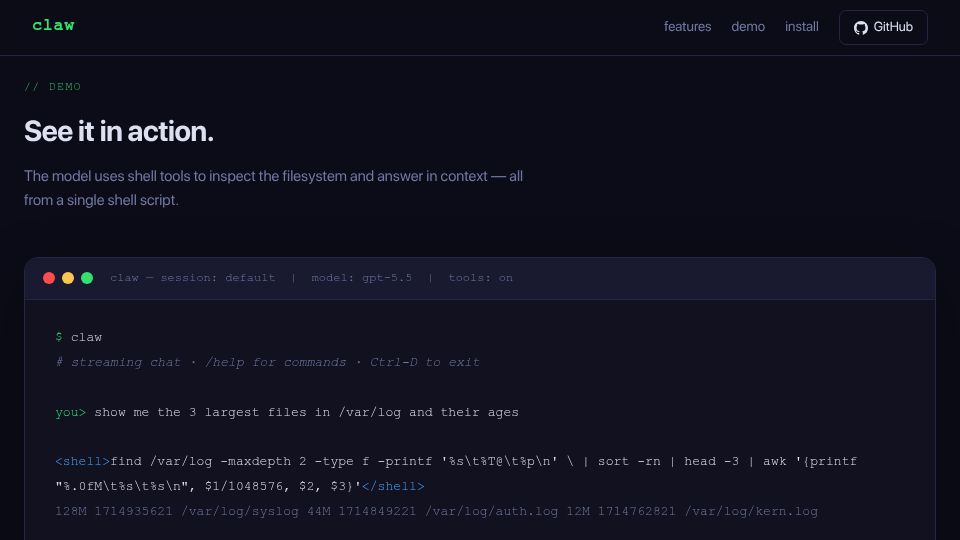Click the 'you>' prompt message line
Screen dimensions: 960x540
[287, 413]
